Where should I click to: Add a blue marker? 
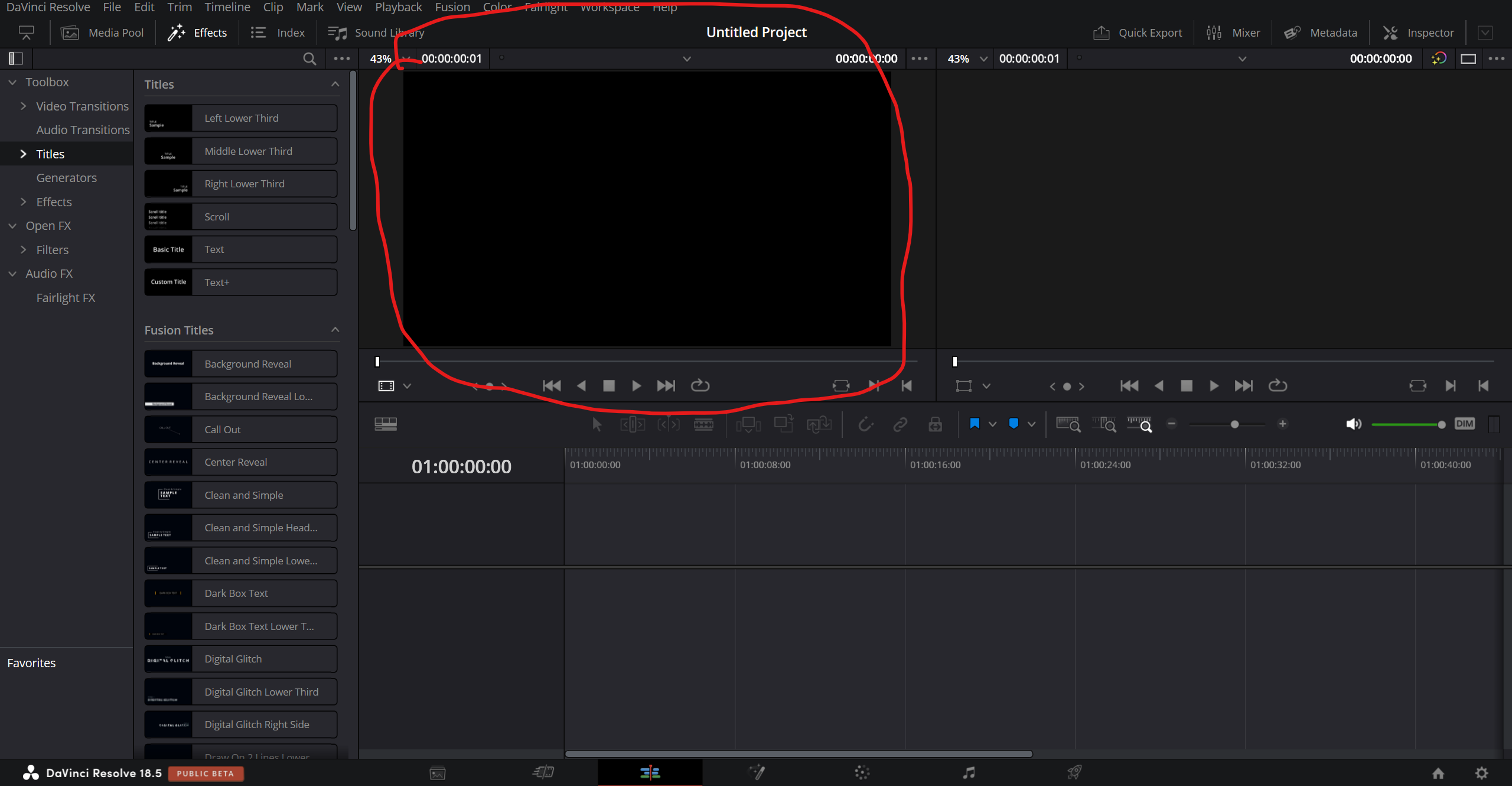coord(1014,424)
